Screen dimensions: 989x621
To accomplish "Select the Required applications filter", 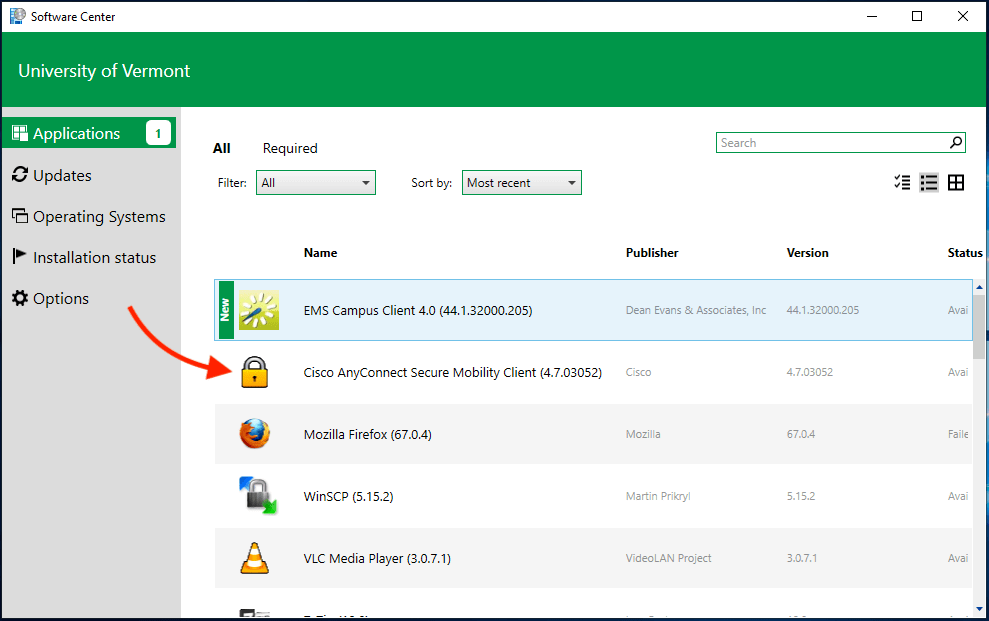I will click(290, 148).
